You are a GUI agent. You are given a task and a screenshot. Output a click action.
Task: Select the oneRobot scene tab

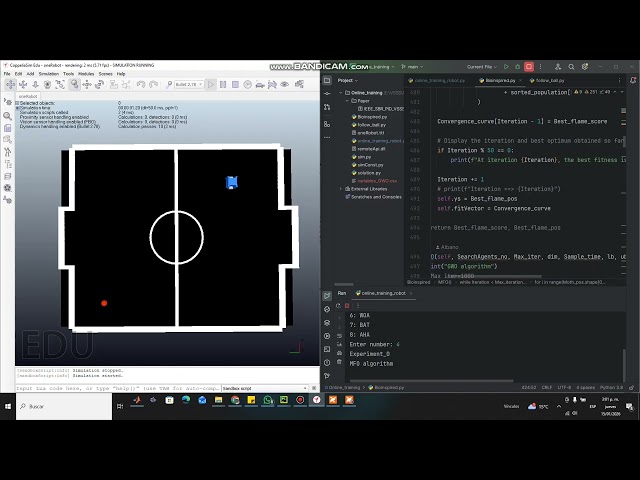click(28, 96)
